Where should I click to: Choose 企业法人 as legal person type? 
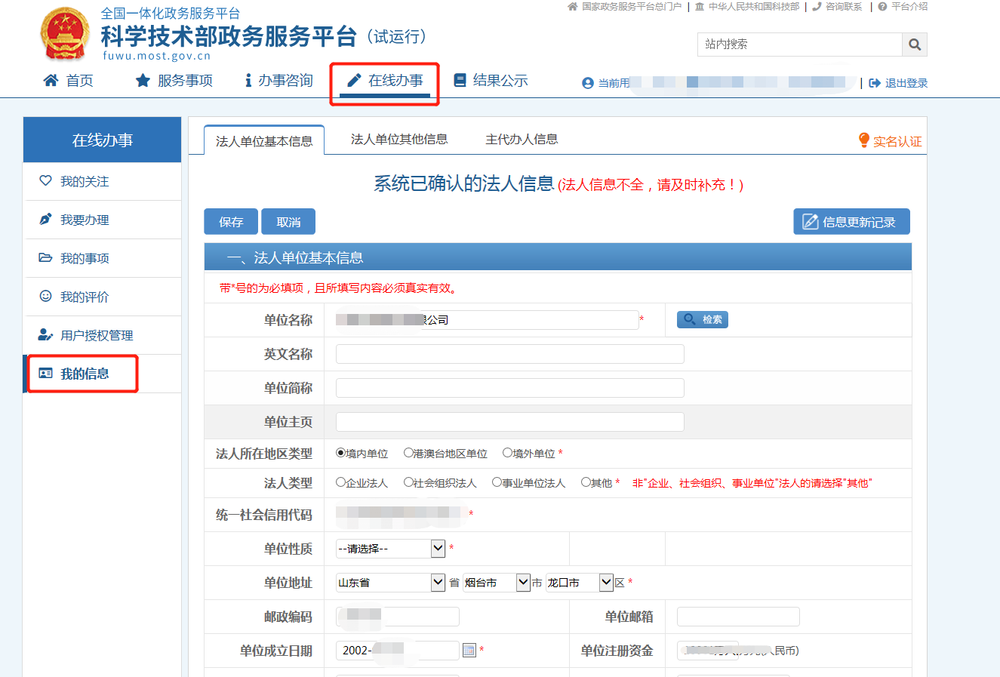341,482
